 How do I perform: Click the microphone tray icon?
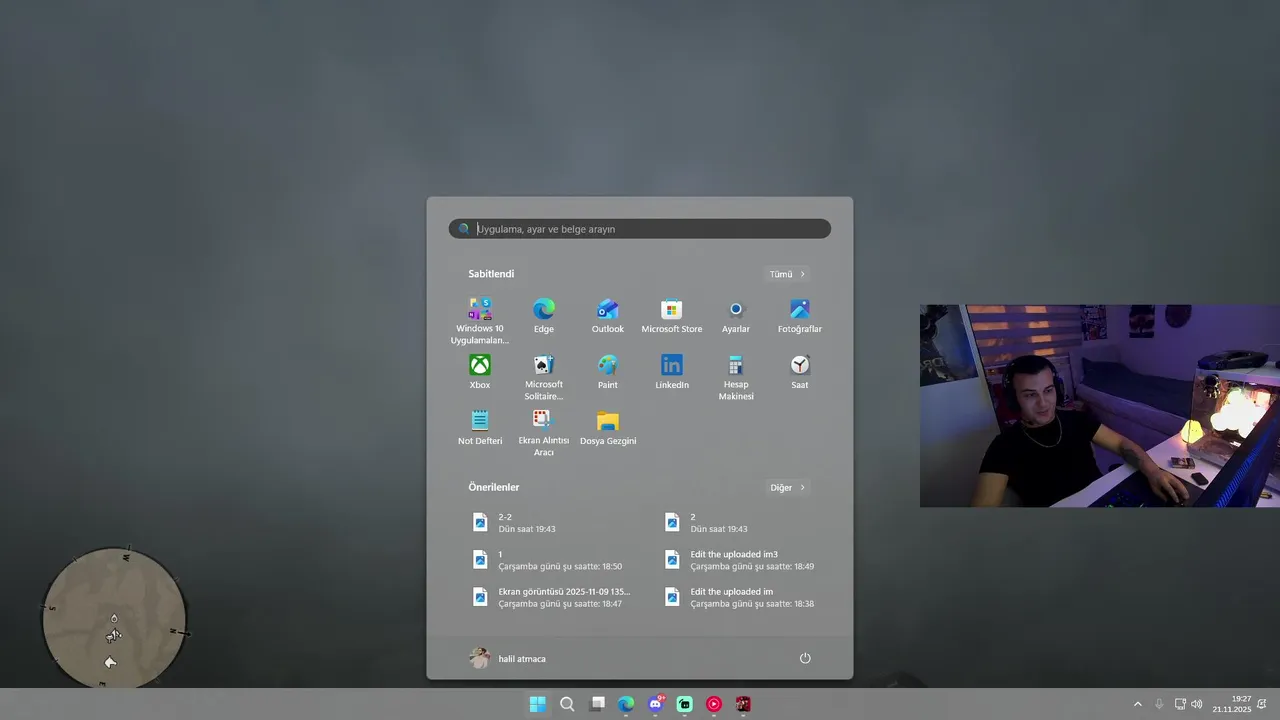click(1159, 704)
